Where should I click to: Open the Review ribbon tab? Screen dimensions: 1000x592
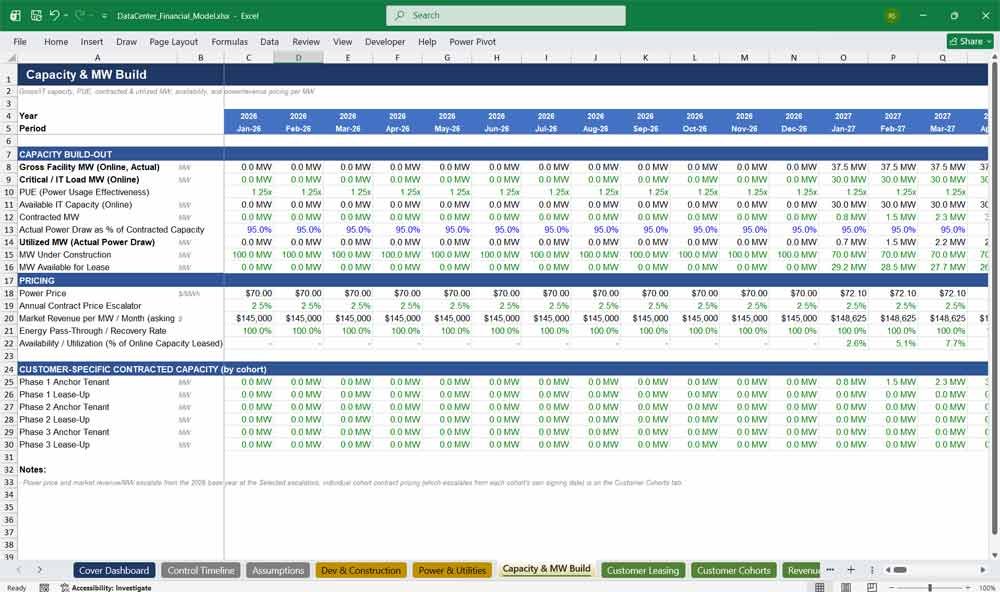click(x=306, y=41)
